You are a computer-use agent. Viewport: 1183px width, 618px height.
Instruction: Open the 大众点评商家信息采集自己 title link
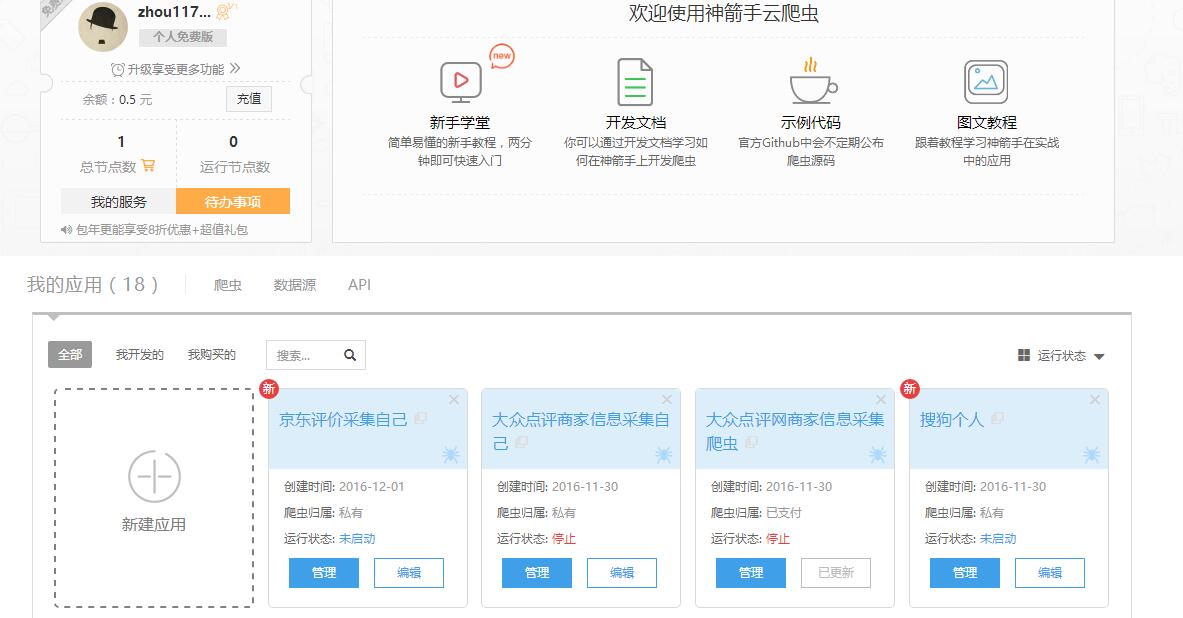[x=581, y=432]
